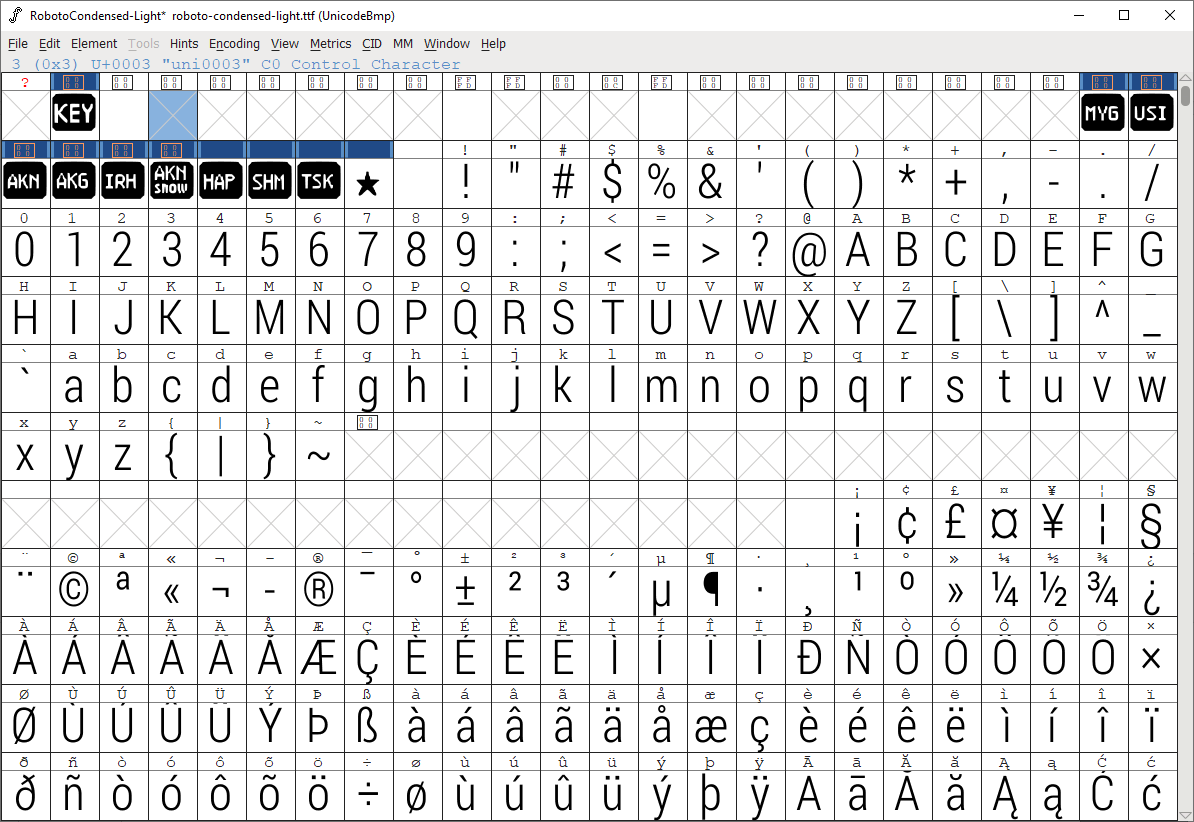Screen dimensions: 1194x822
Task: Select the capital Q glyph cell
Action: click(466, 318)
